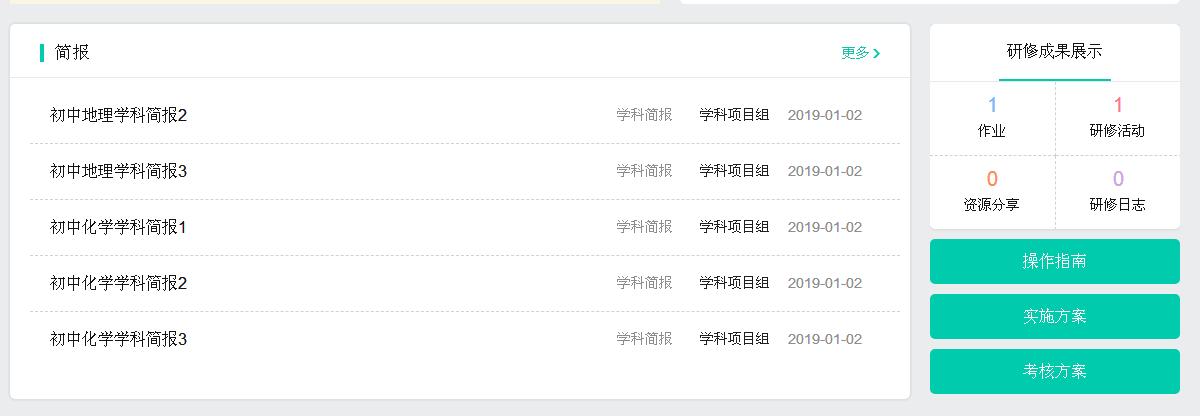This screenshot has width=1200, height=416.
Task: Click the 资源分享 count number 0
Action: pos(992,179)
